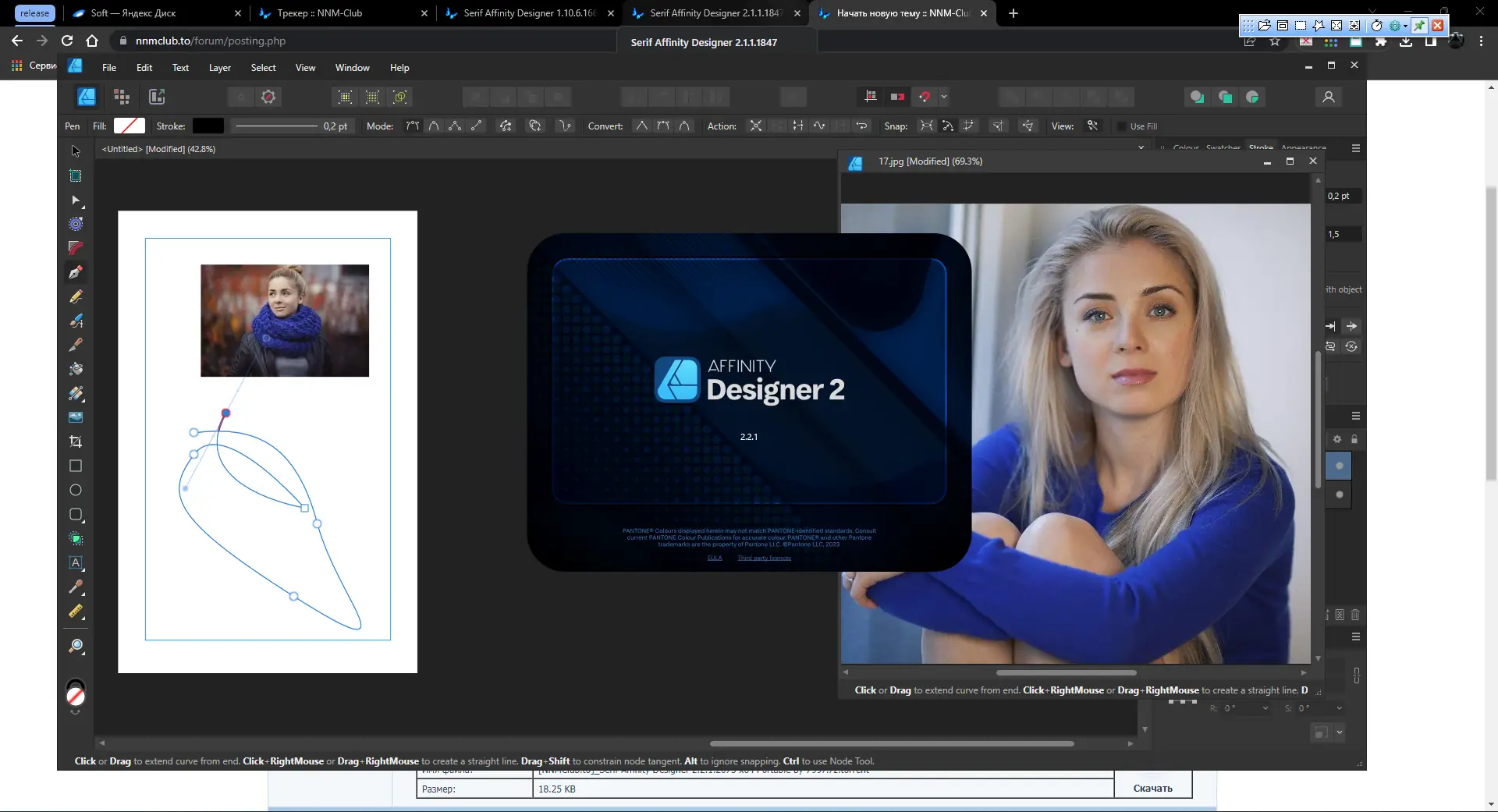Select the Pen tool in tools panel
The width and height of the screenshot is (1498, 812).
(x=76, y=272)
